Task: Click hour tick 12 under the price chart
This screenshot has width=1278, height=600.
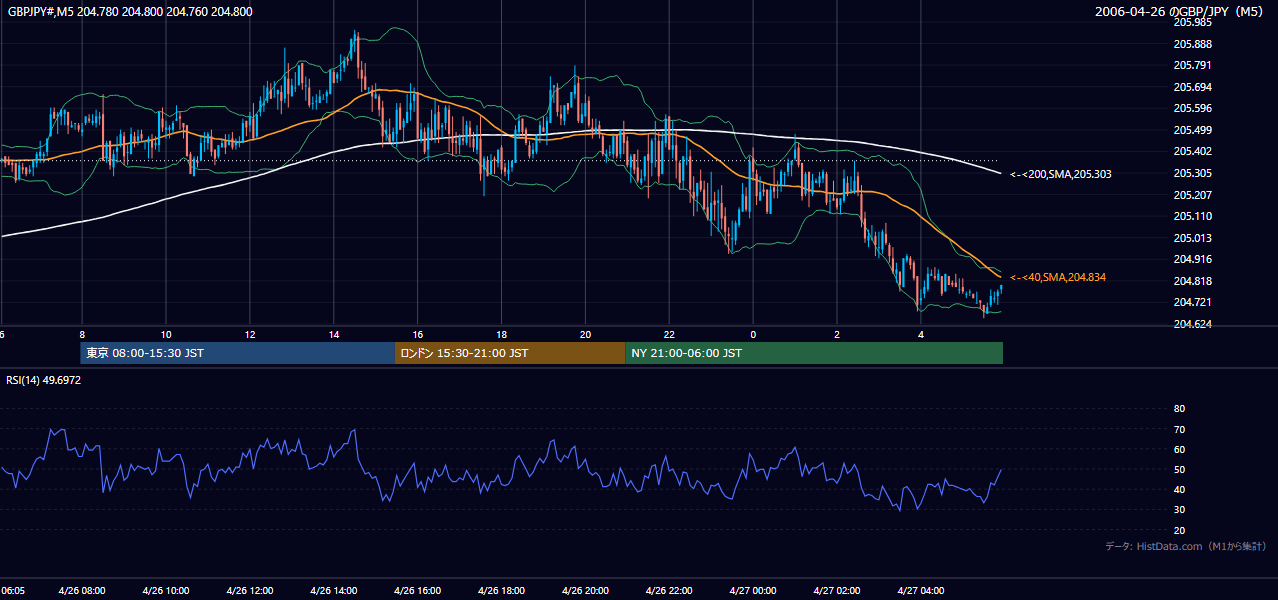Action: coord(250,334)
